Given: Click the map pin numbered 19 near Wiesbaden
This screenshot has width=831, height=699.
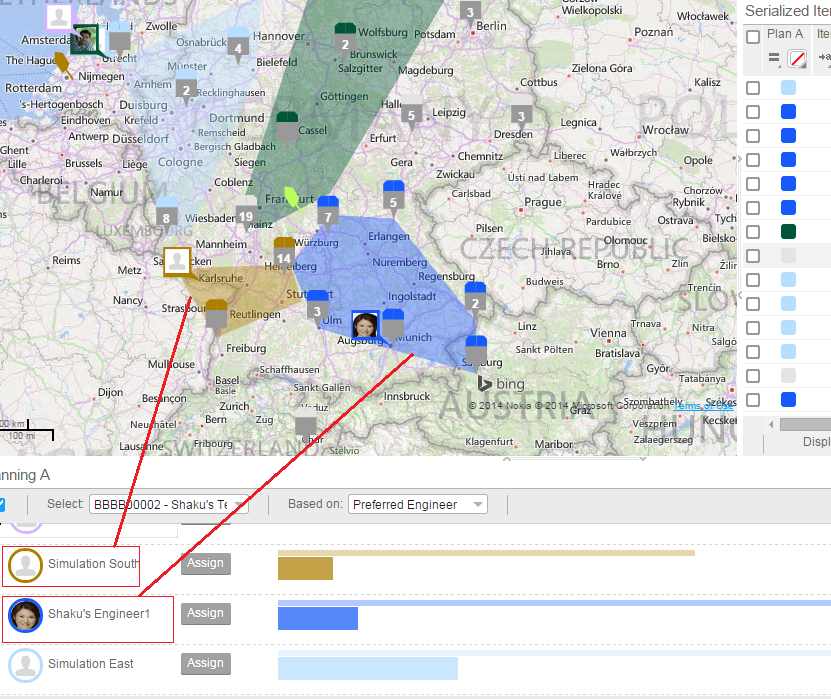Looking at the screenshot, I should click(246, 216).
